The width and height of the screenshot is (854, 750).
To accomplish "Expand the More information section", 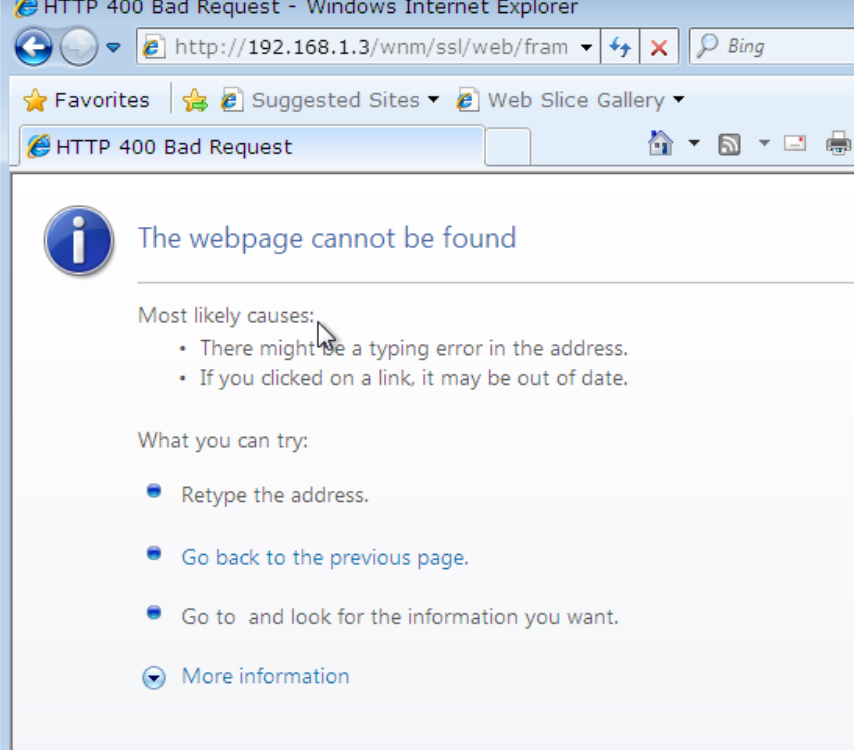I will click(x=154, y=677).
